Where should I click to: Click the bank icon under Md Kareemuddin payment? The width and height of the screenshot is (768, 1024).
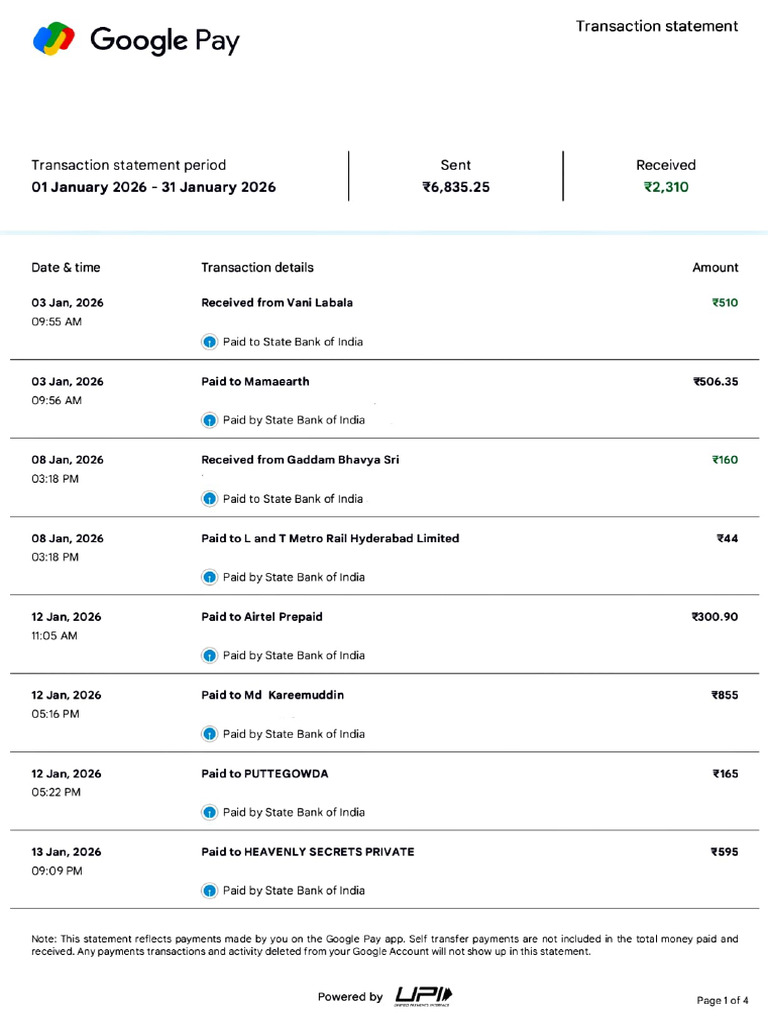(209, 734)
